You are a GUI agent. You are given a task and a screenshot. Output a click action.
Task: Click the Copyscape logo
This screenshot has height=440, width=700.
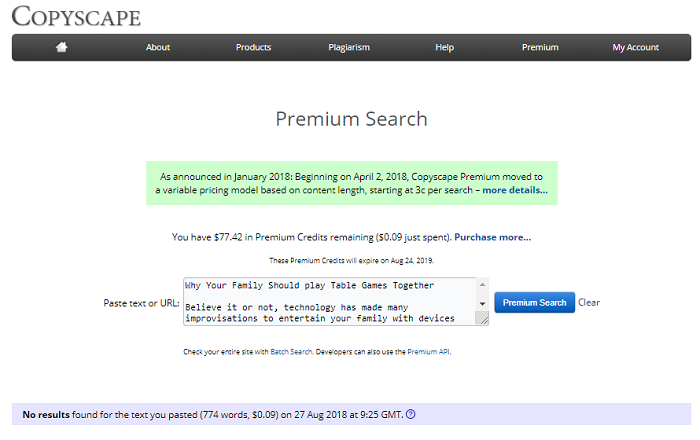tap(76, 17)
